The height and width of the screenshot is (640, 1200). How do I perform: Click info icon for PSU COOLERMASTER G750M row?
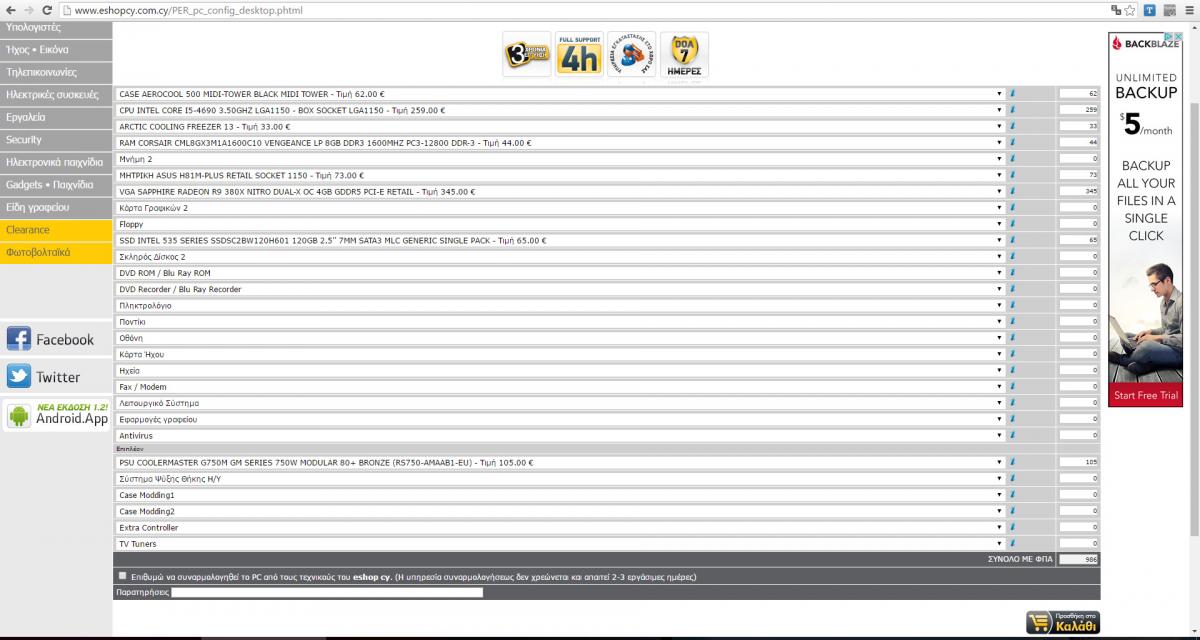[x=1012, y=463]
